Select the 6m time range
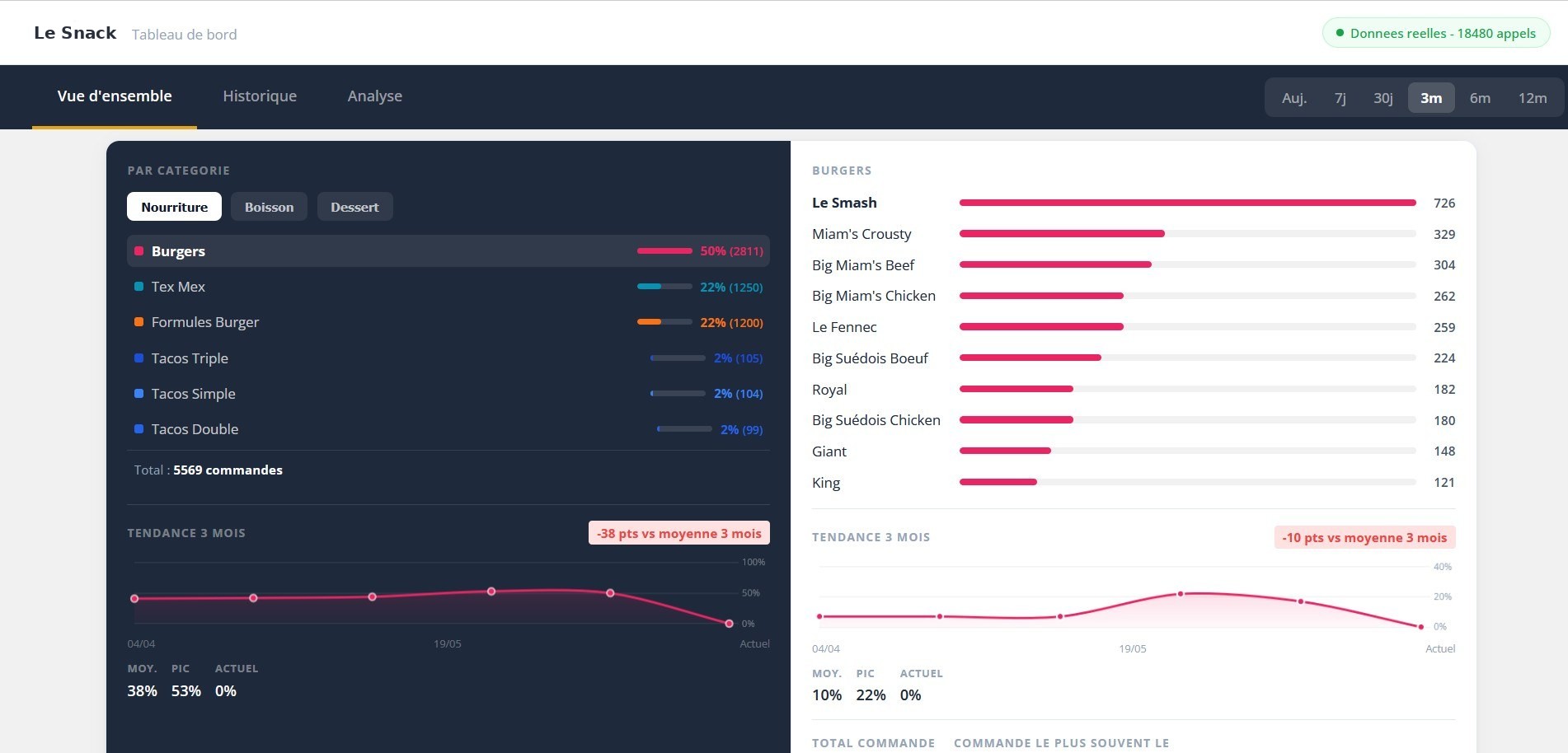 pos(1480,98)
